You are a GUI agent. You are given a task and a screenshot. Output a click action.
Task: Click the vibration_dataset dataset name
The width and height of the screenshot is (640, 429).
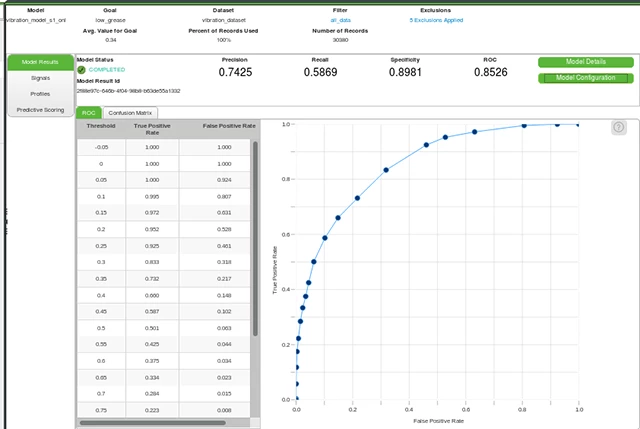pos(224,20)
